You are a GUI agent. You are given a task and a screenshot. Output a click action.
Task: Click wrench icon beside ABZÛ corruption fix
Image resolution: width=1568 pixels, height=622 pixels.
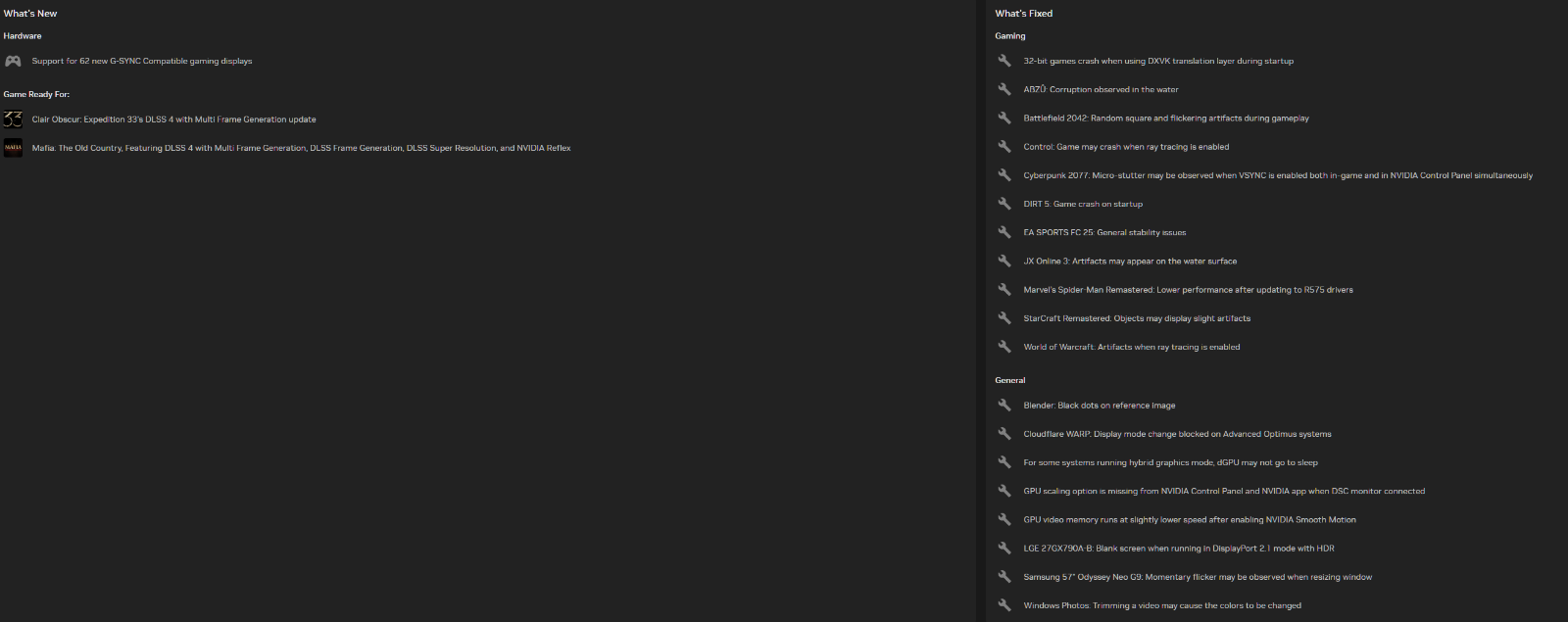tap(1004, 89)
